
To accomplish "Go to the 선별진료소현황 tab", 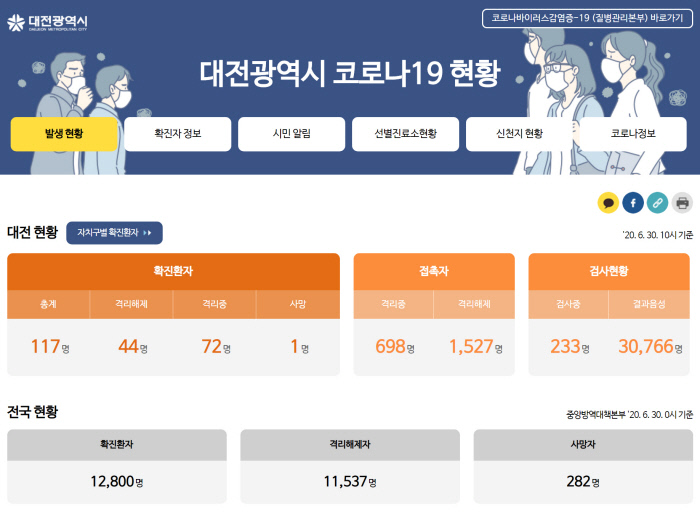I will coord(405,134).
